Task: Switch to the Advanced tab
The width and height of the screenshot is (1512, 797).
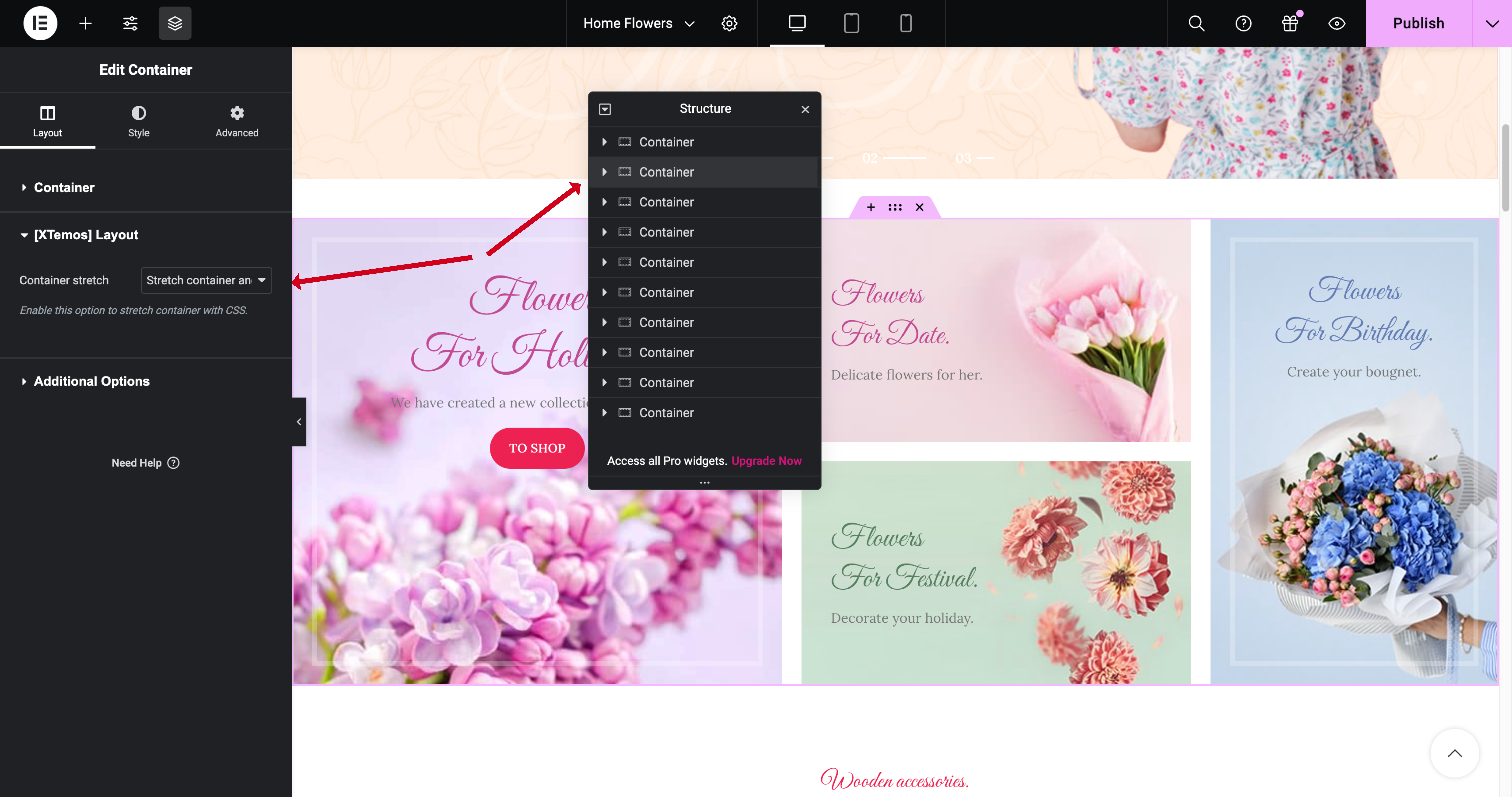Action: pos(237,121)
